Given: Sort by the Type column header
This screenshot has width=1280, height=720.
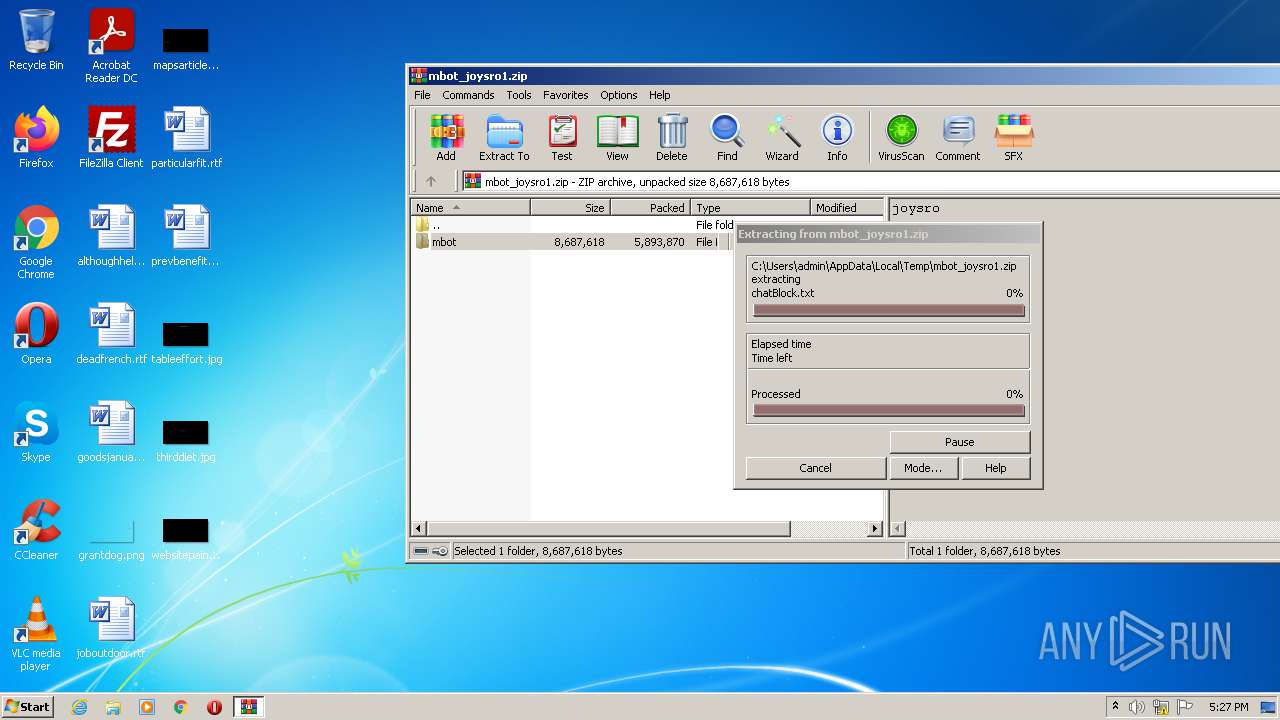Looking at the screenshot, I should tap(750, 208).
